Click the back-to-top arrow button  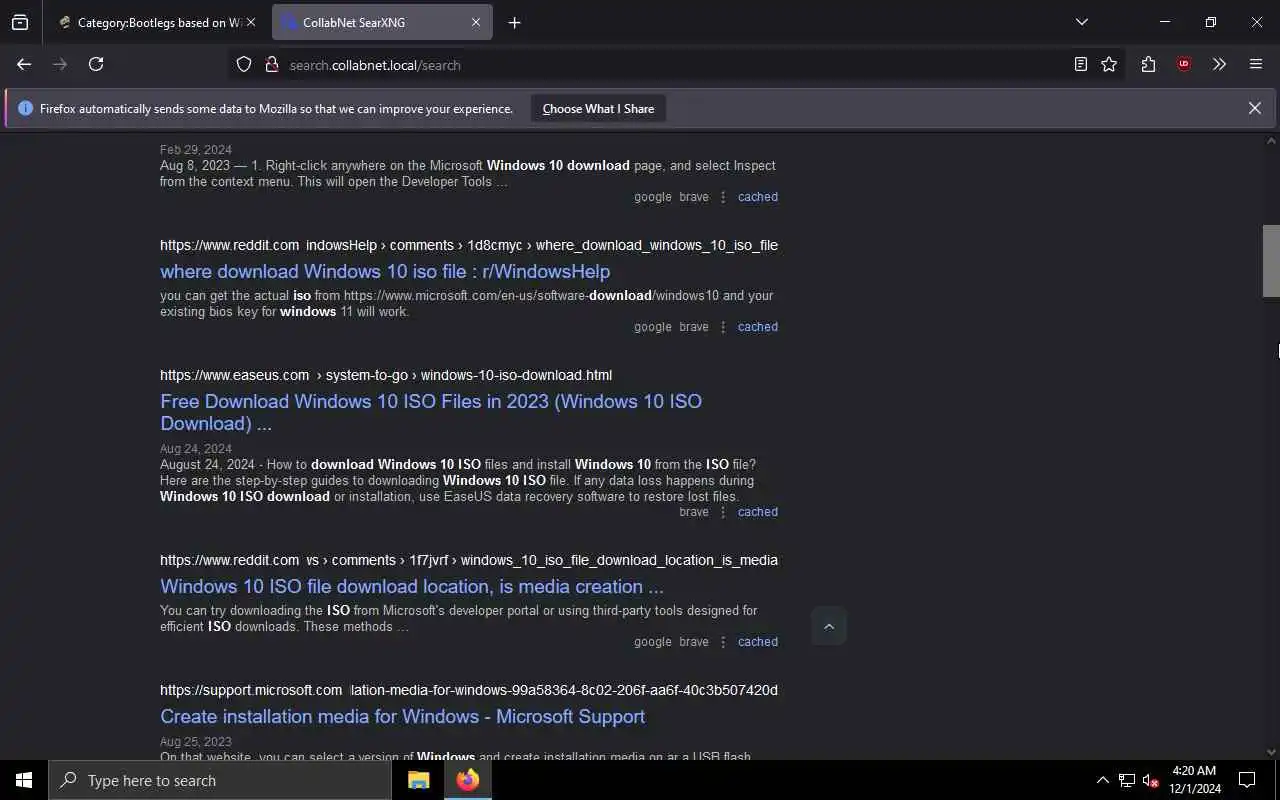(828, 626)
